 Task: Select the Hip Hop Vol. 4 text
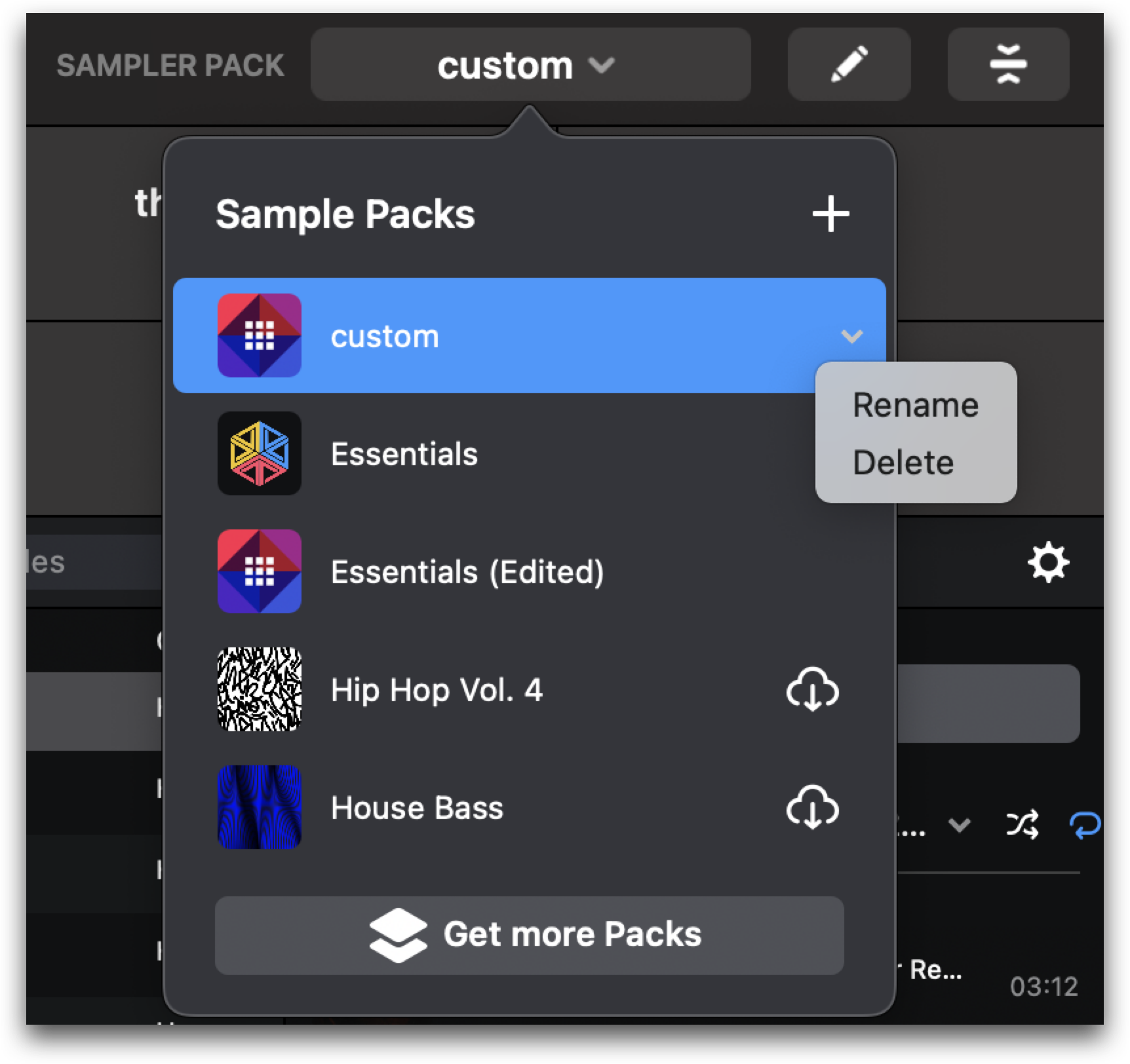point(437,690)
